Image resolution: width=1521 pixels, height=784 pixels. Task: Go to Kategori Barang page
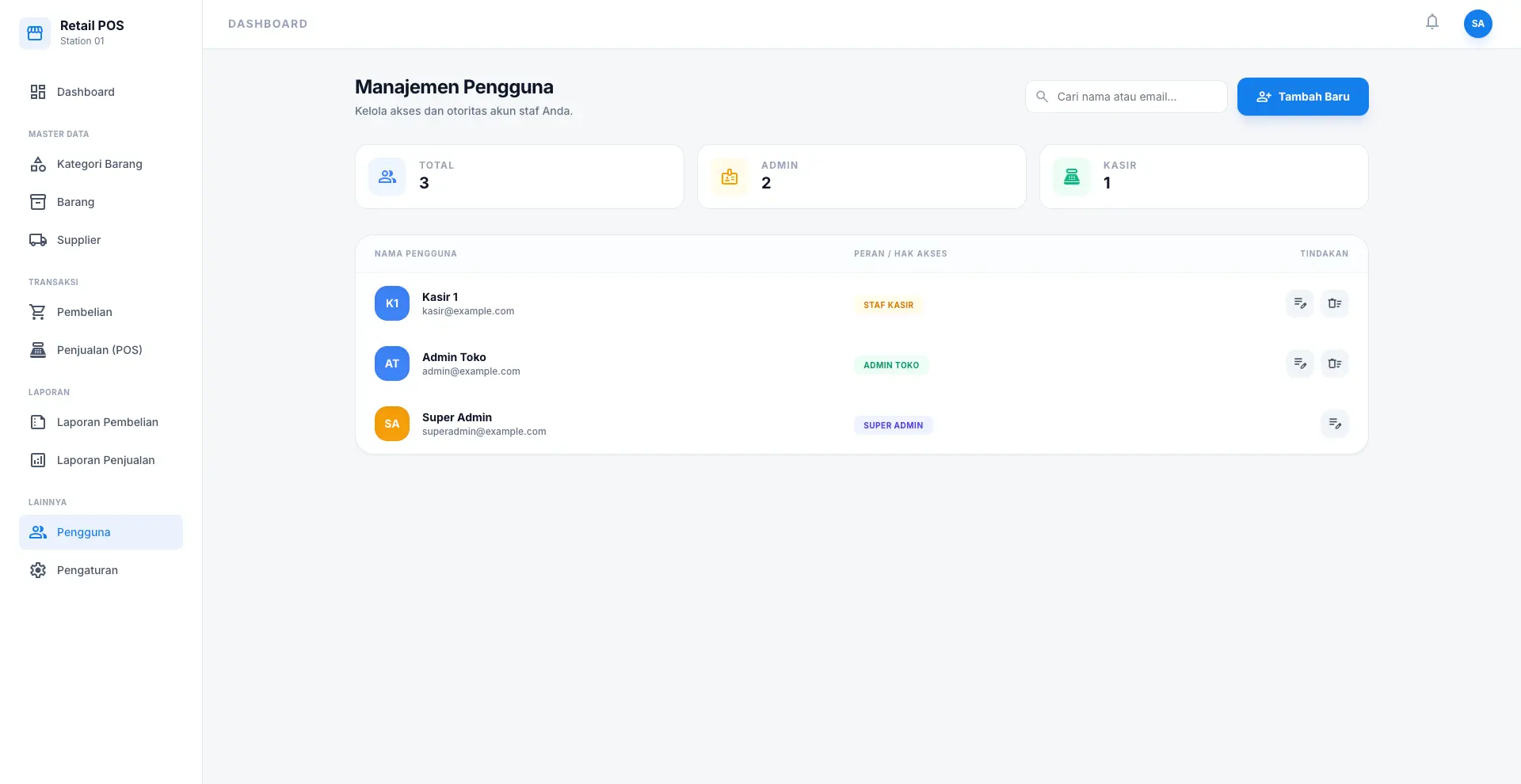click(99, 164)
